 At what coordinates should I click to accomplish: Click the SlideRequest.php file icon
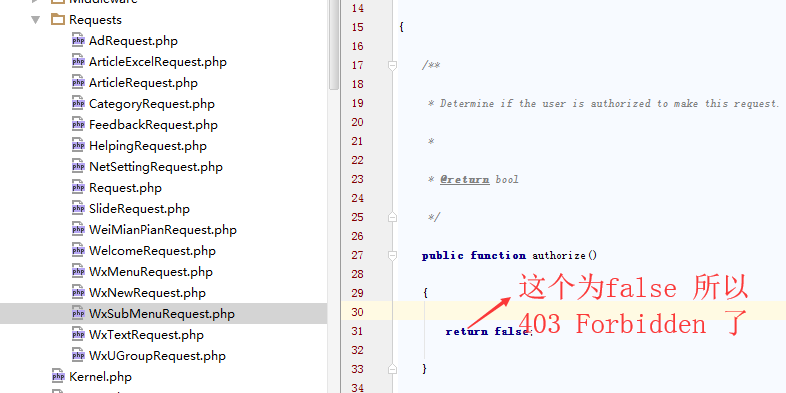coord(78,209)
